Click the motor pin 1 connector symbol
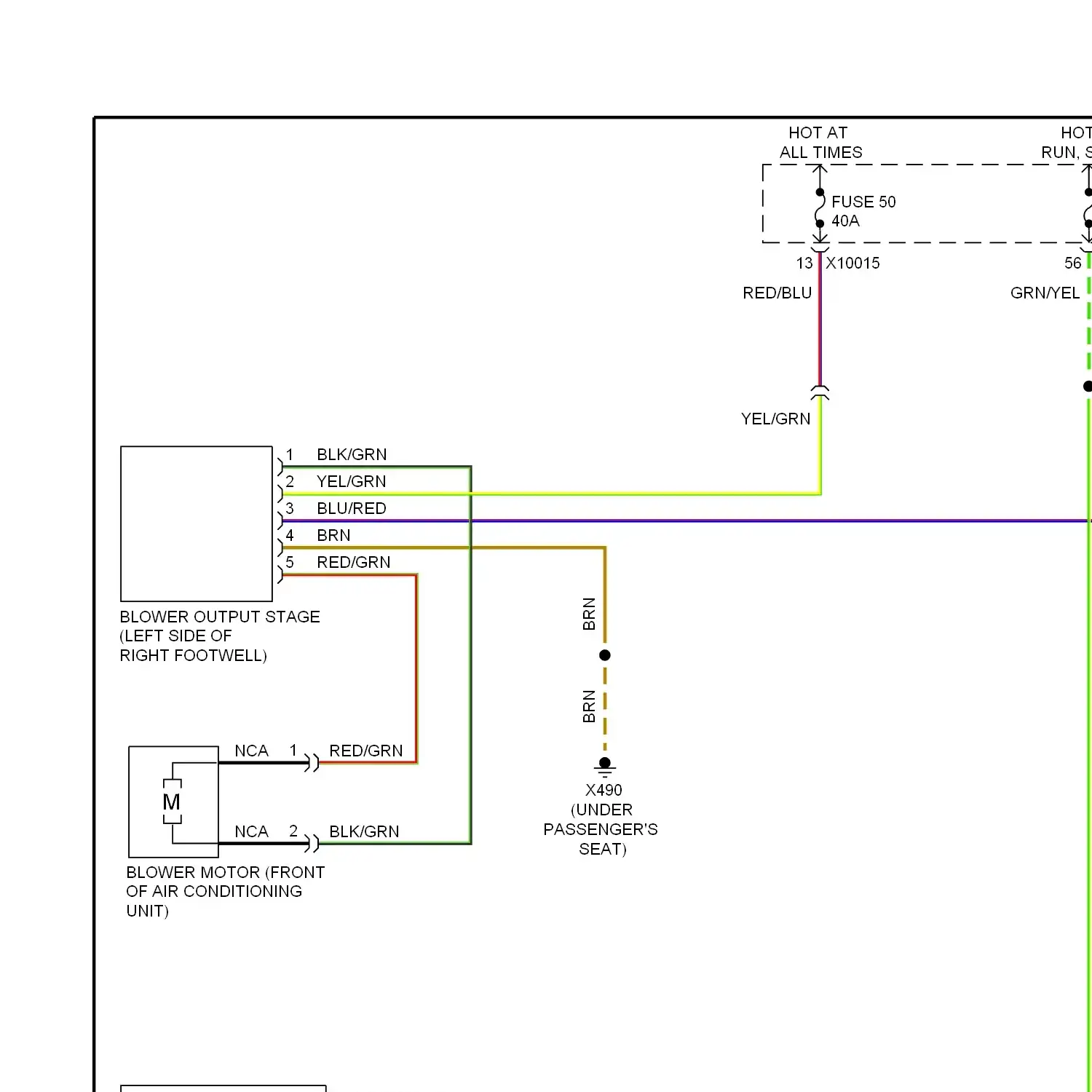The image size is (1092, 1092). 313,763
